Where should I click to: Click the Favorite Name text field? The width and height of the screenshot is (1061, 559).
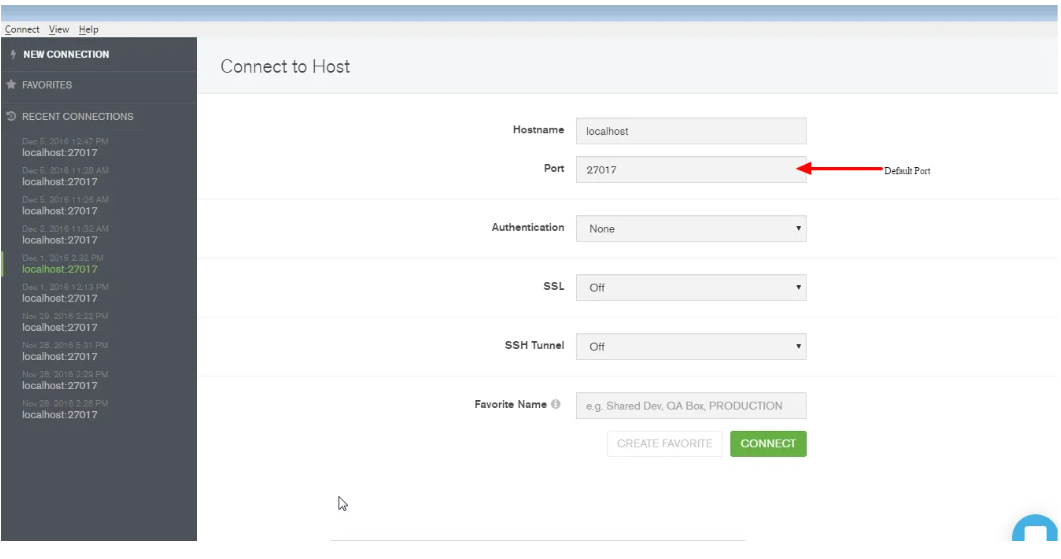(x=690, y=406)
